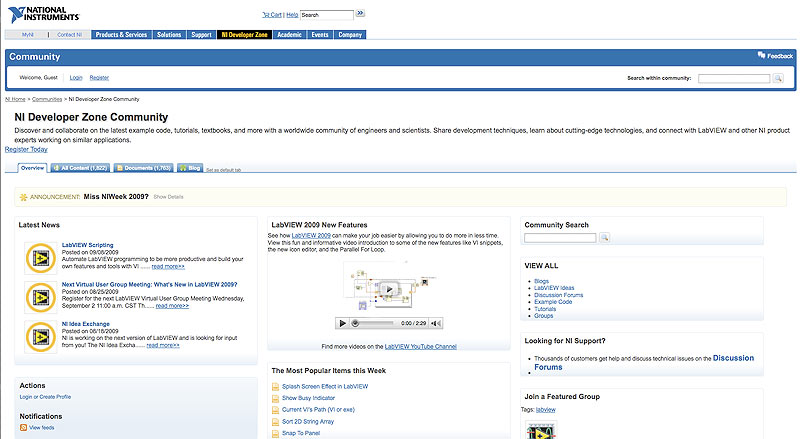Click the Register Today link
The image size is (800, 439).
pos(26,150)
